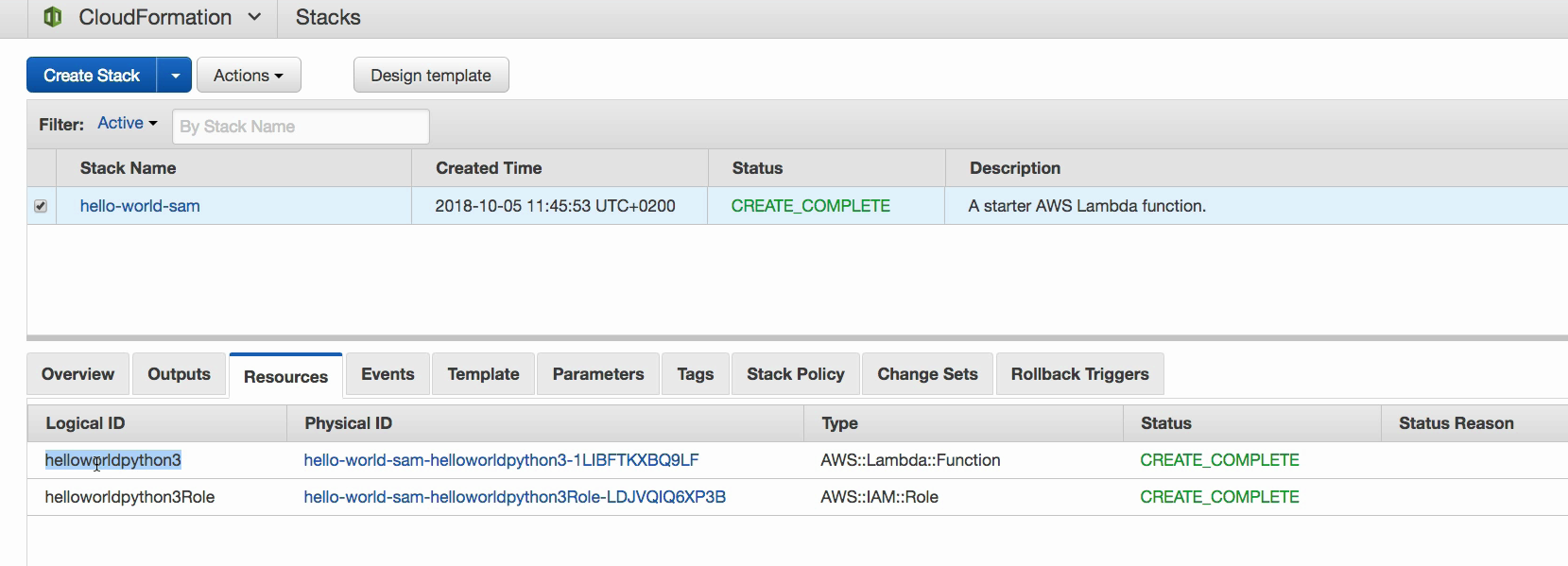1568x566 pixels.
Task: Expand the CloudFormation service dropdown chevron
Action: pos(254,17)
